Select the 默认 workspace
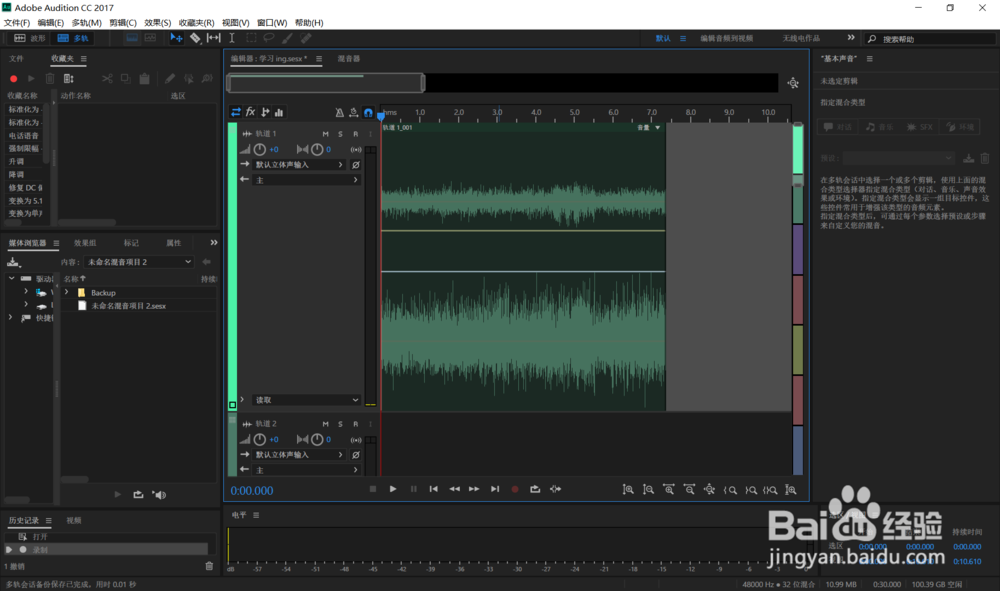1000x591 pixels. pyautogui.click(x=663, y=38)
